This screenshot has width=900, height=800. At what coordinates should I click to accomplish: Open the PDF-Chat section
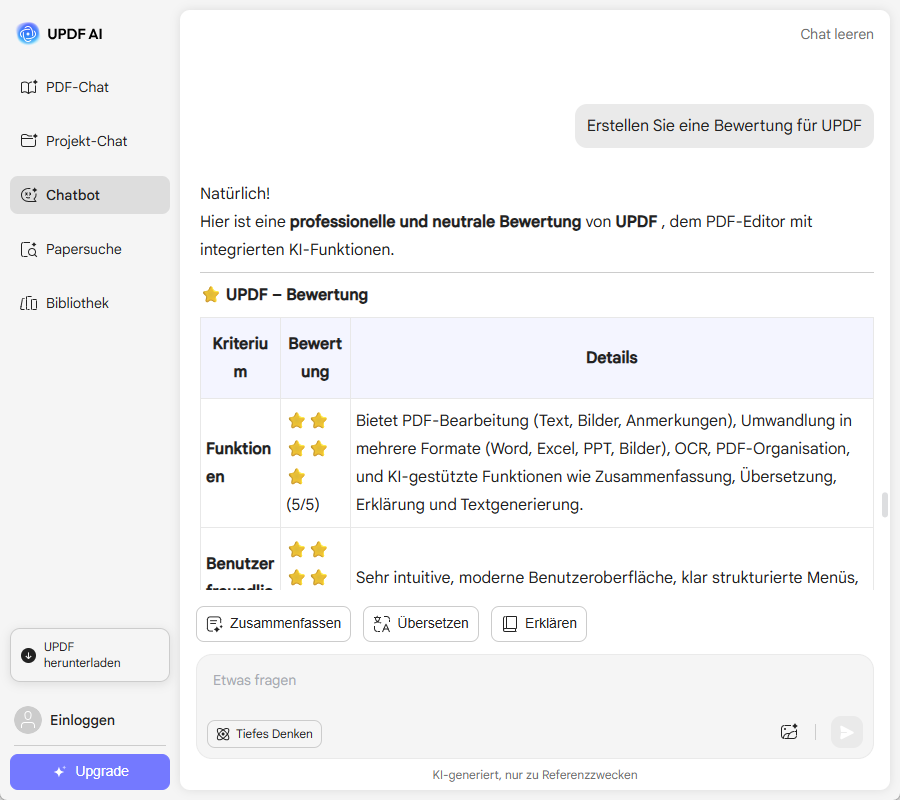(x=90, y=87)
